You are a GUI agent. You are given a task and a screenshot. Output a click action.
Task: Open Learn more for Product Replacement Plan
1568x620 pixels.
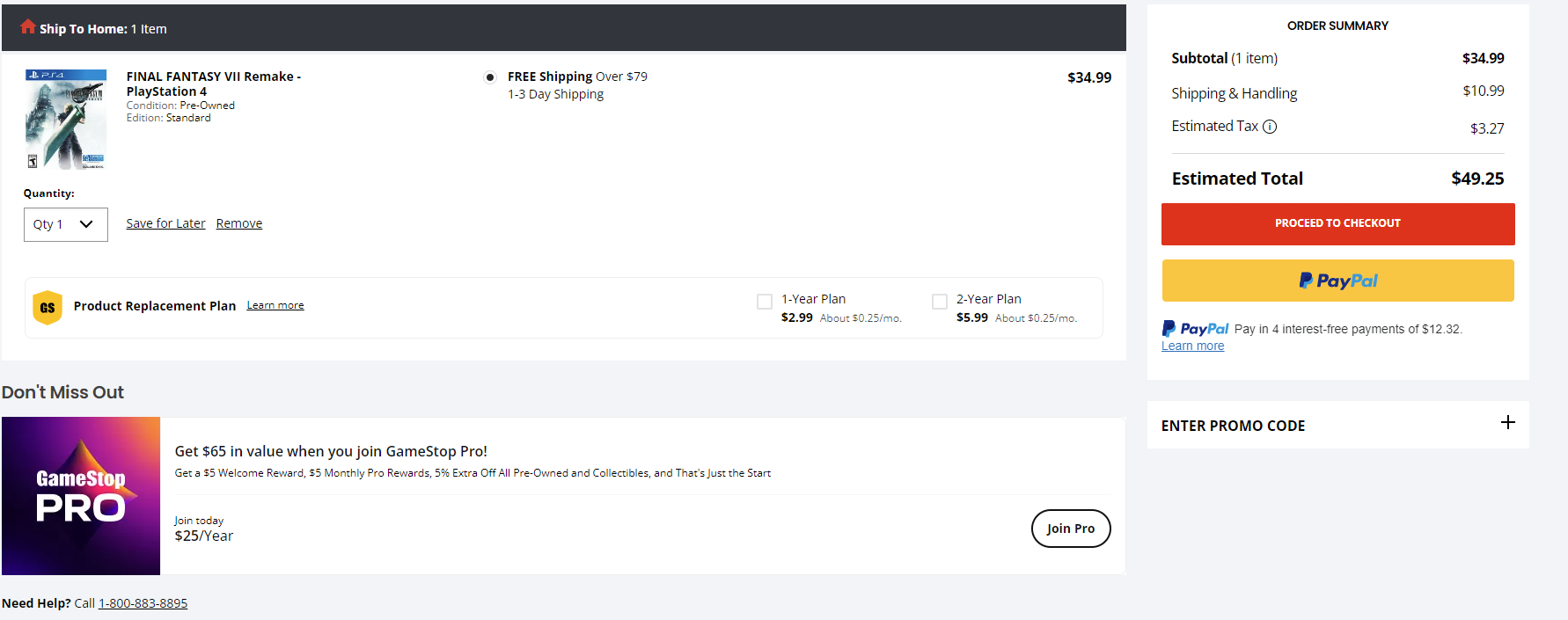point(275,305)
